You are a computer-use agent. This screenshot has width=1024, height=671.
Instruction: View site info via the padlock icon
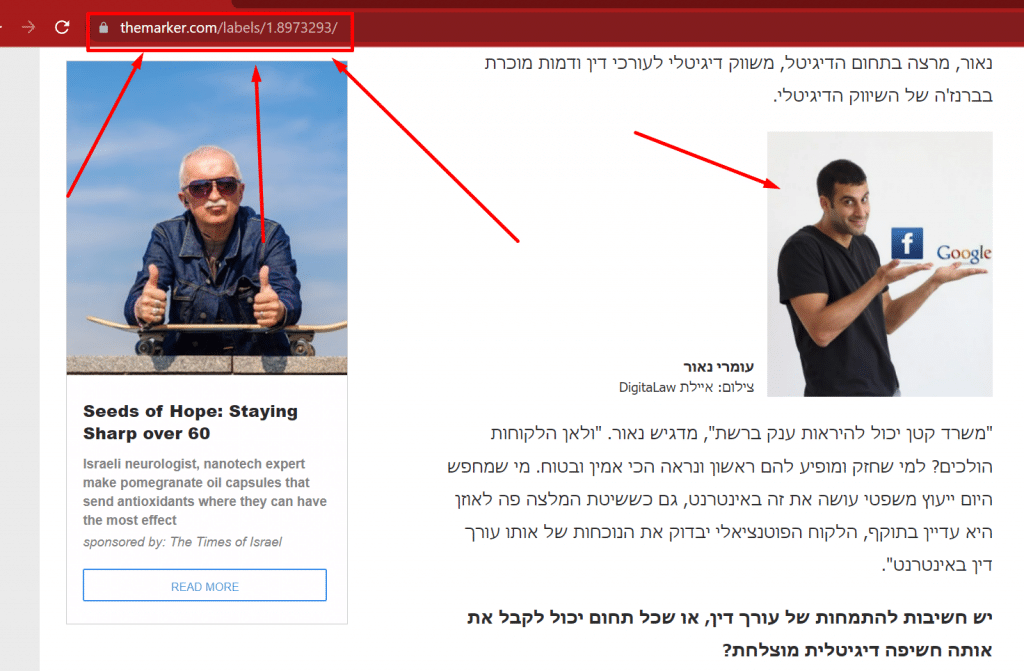pos(103,28)
